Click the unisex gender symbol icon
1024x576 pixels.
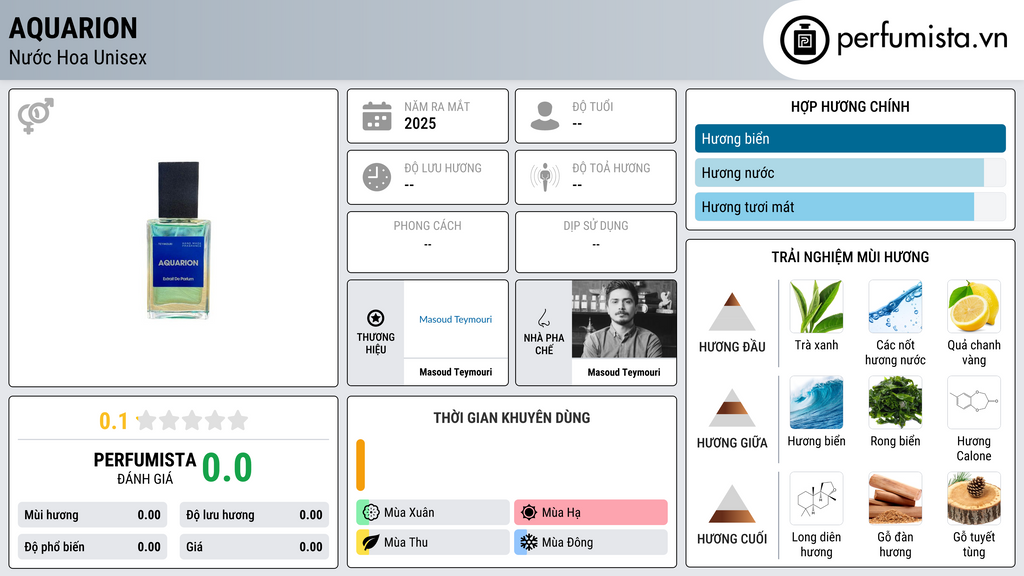[x=35, y=116]
